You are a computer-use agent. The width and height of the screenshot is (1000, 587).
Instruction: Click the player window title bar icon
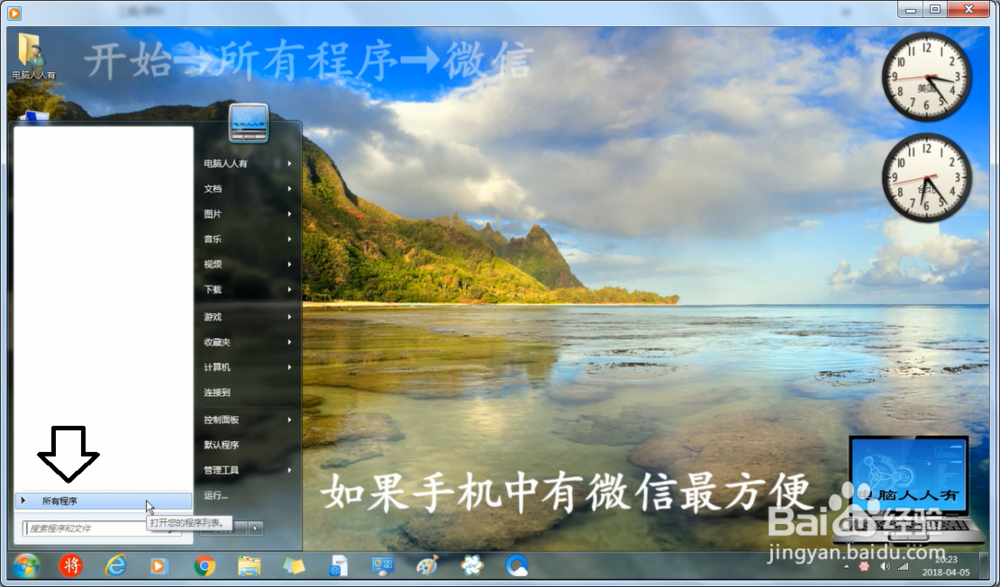[x=14, y=12]
